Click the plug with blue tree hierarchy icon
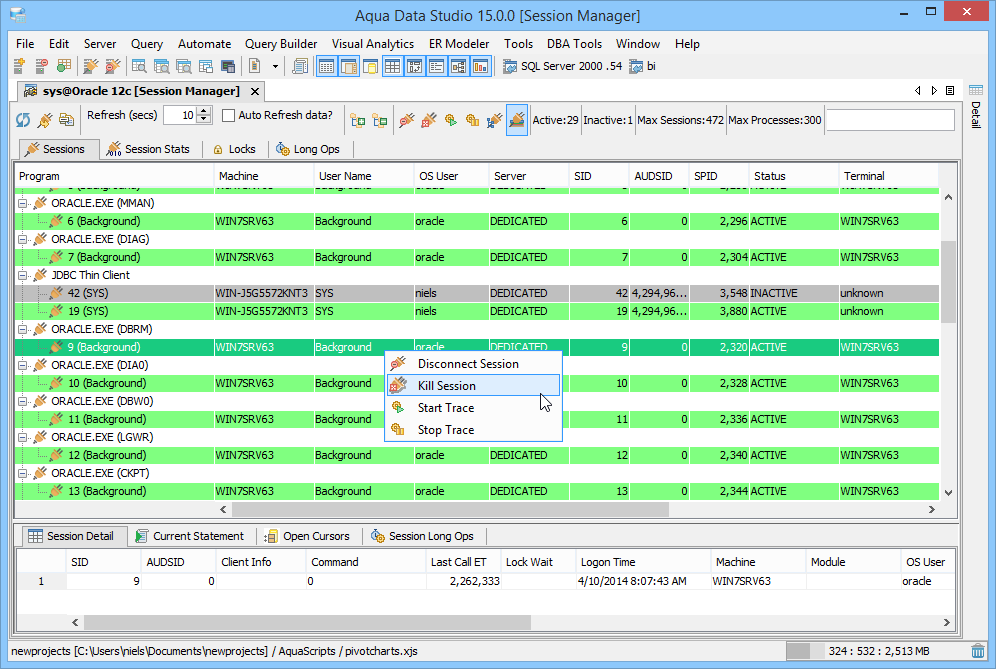This screenshot has height=669, width=996. point(494,120)
